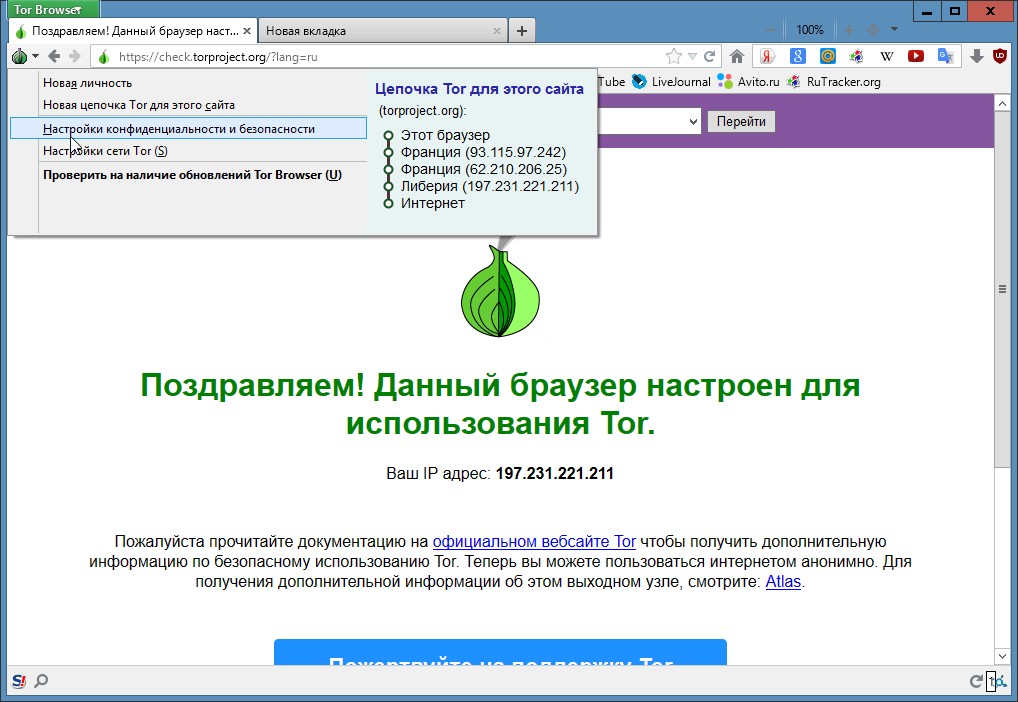Open Настройки конфиденциальности и безопасности
This screenshot has width=1018, height=702.
tap(188, 129)
